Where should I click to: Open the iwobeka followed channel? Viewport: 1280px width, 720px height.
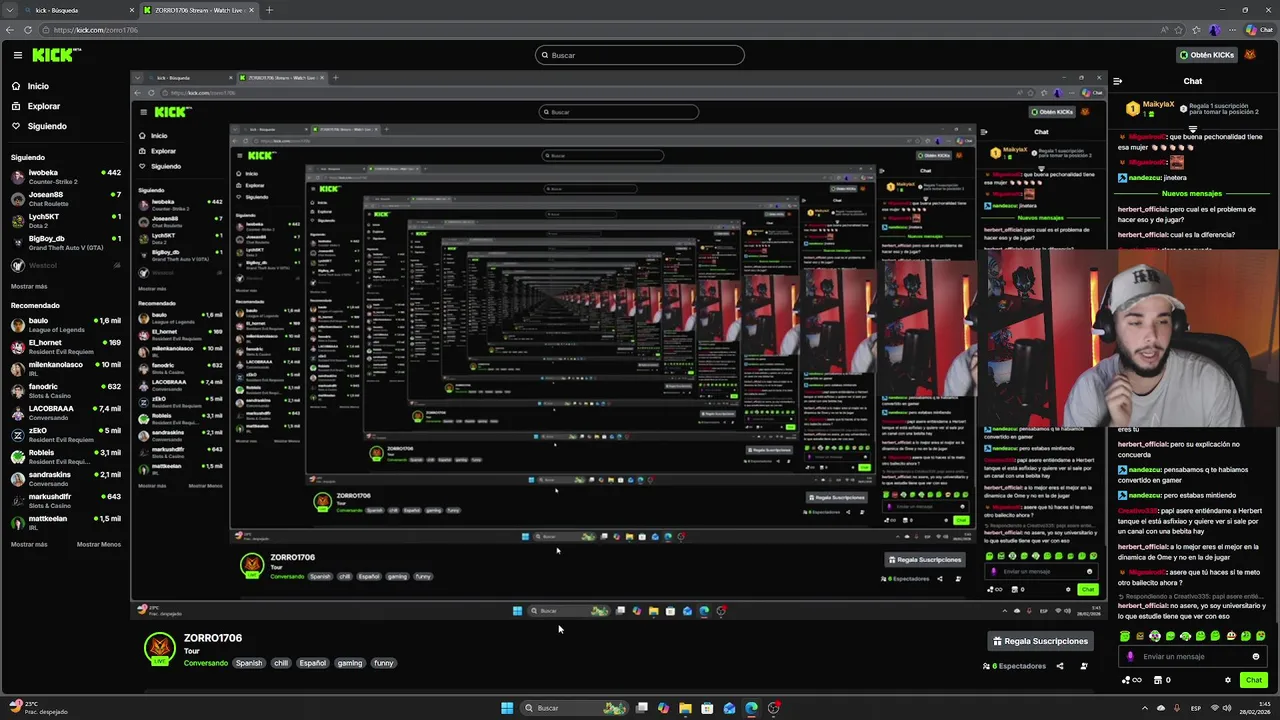[x=65, y=176]
